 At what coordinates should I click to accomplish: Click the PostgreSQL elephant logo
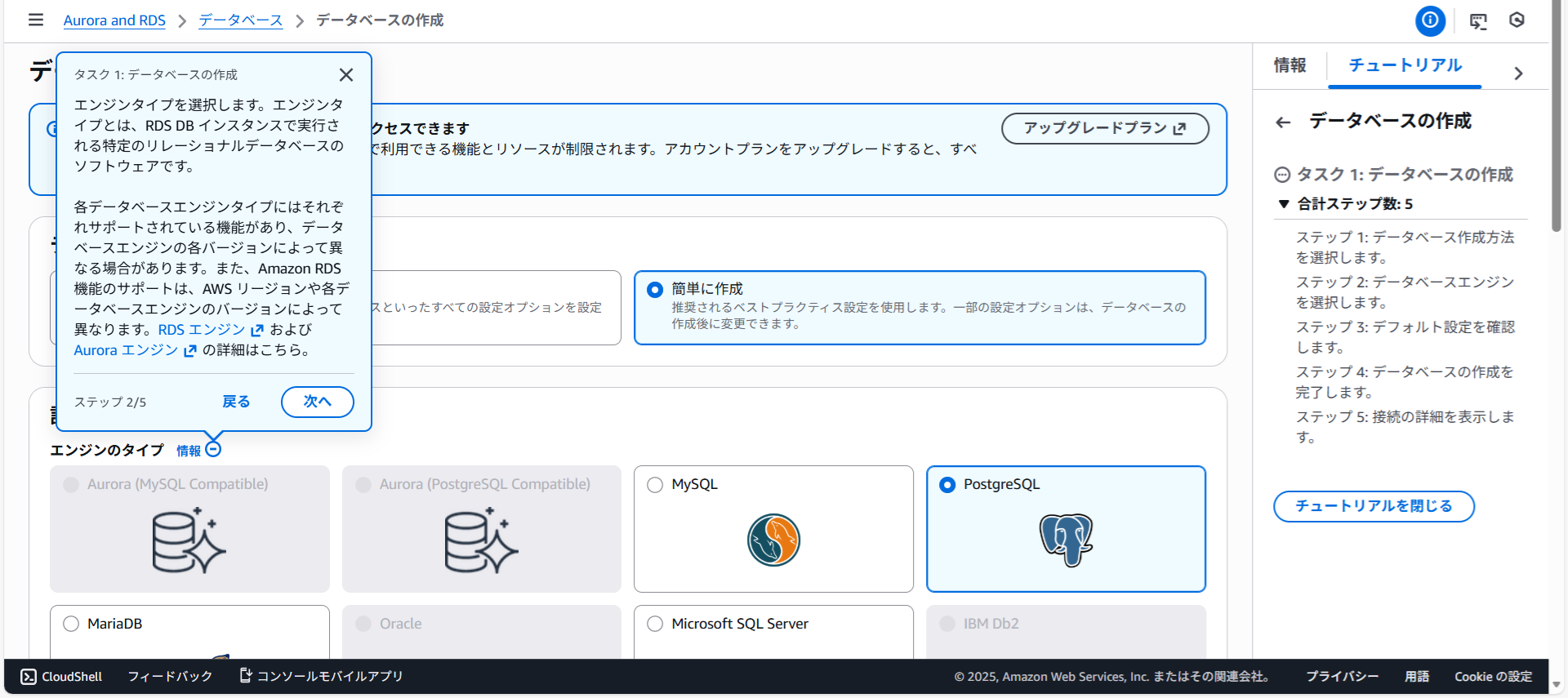coord(1066,540)
